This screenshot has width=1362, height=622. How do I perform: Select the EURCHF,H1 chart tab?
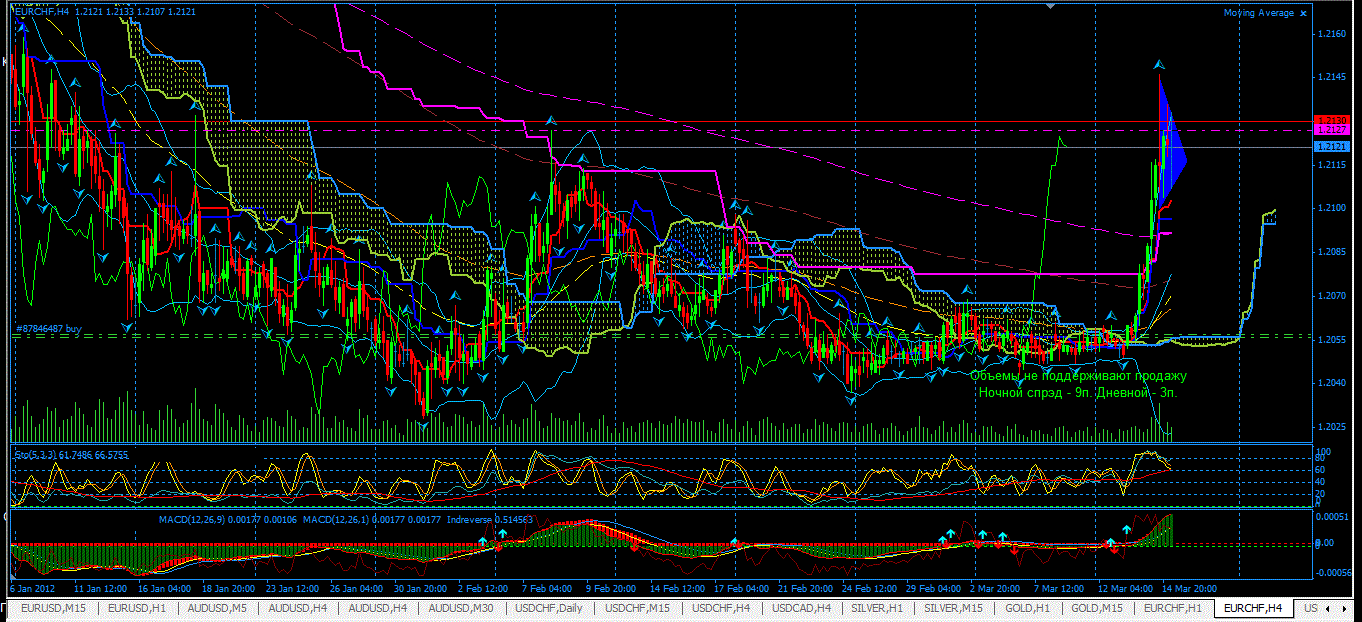coord(1174,608)
